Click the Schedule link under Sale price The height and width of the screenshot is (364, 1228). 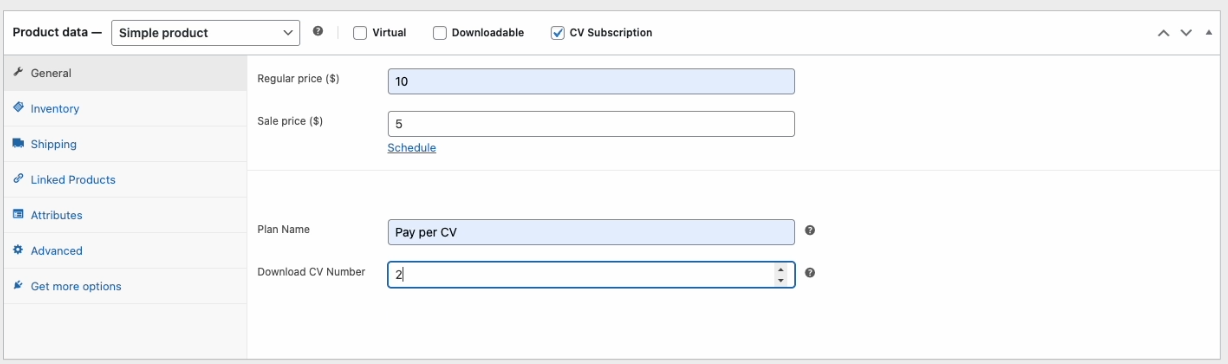click(412, 148)
